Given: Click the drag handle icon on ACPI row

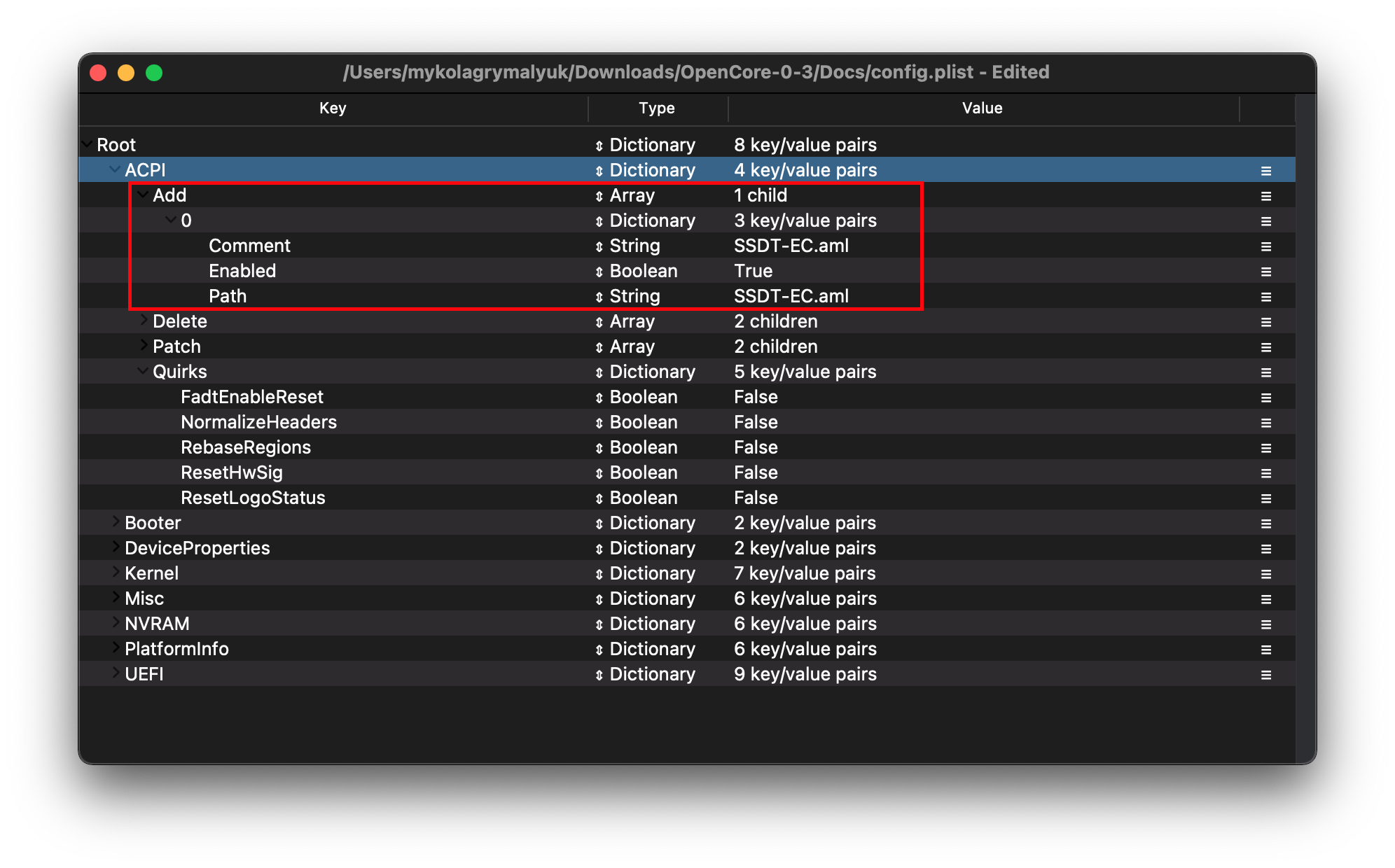Looking at the screenshot, I should pos(1265,171).
